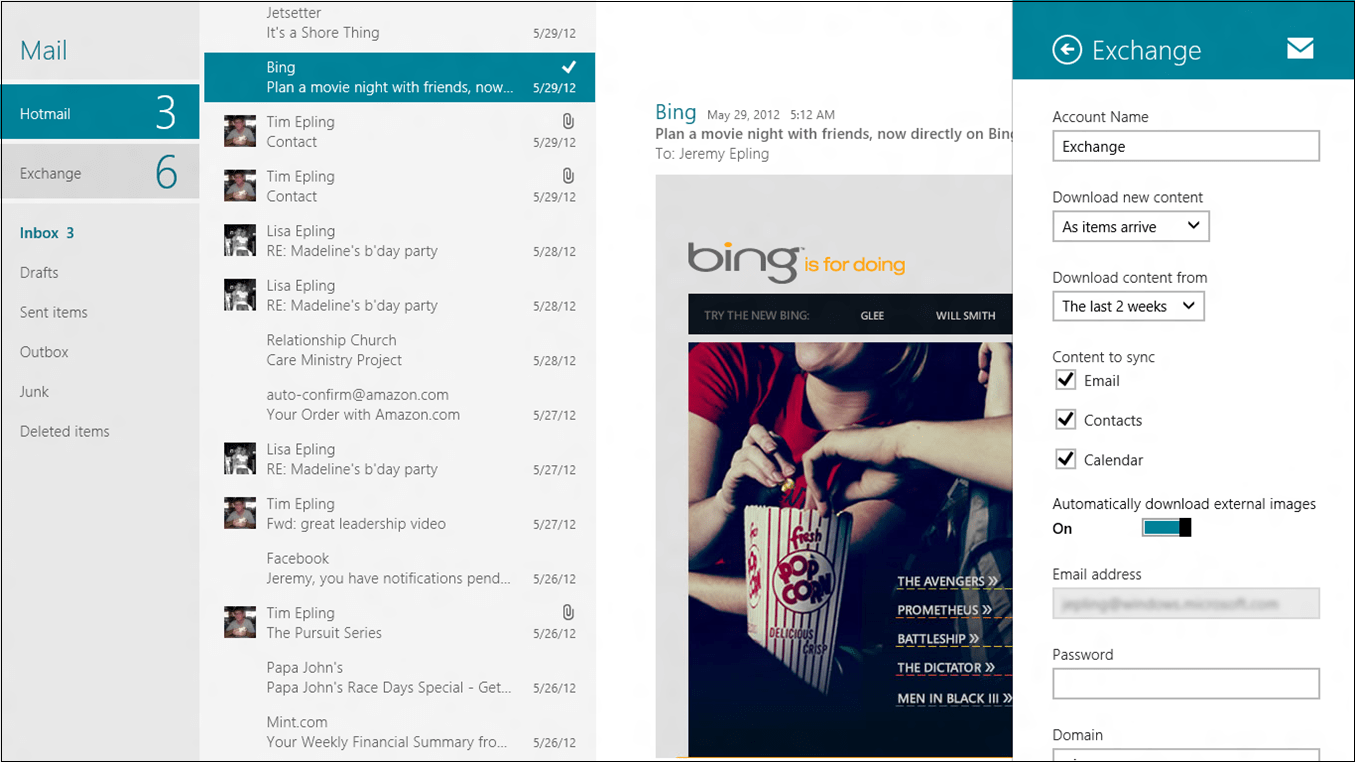Screen dimensions: 1355x762
Task: Uncheck the Contacts sync checkbox
Action: (1066, 420)
